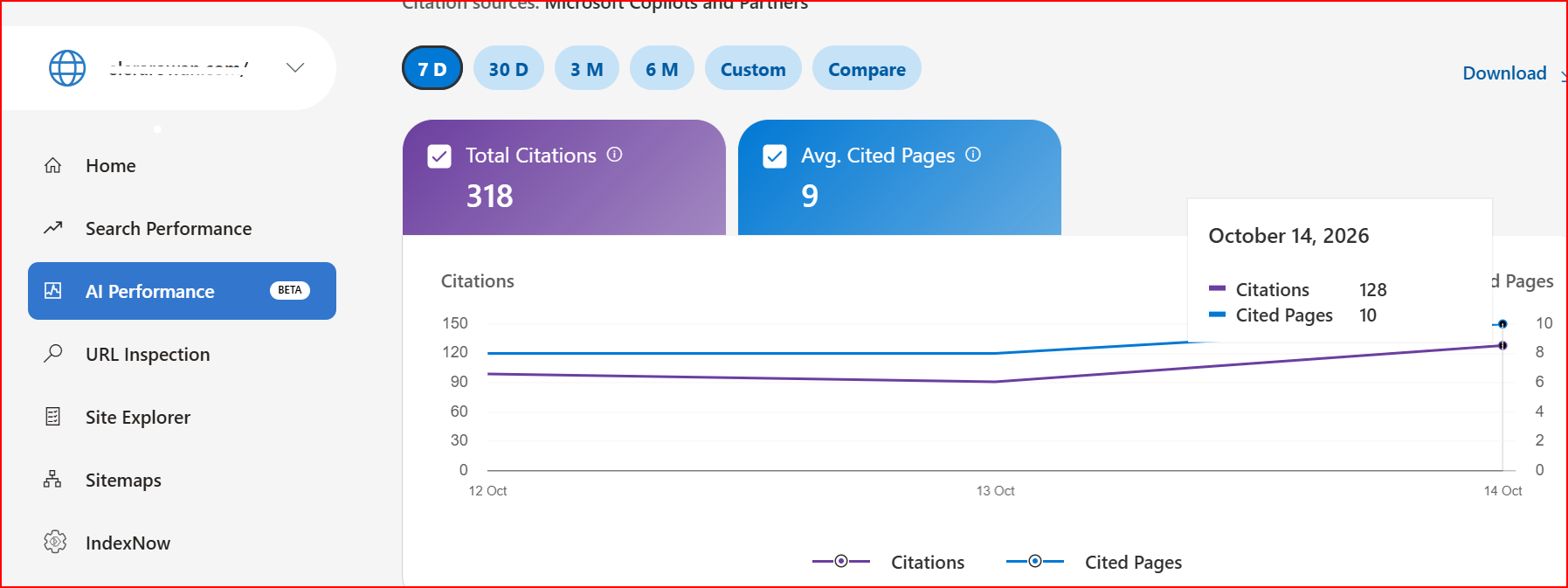Image resolution: width=1568 pixels, height=588 pixels.
Task: Open Sitemaps section
Action: click(123, 481)
